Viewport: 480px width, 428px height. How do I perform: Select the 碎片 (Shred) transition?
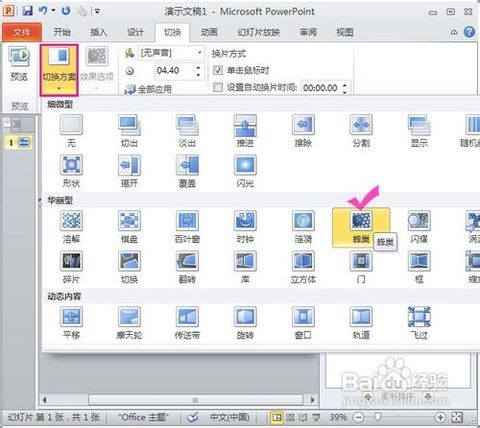pyautogui.click(x=71, y=267)
